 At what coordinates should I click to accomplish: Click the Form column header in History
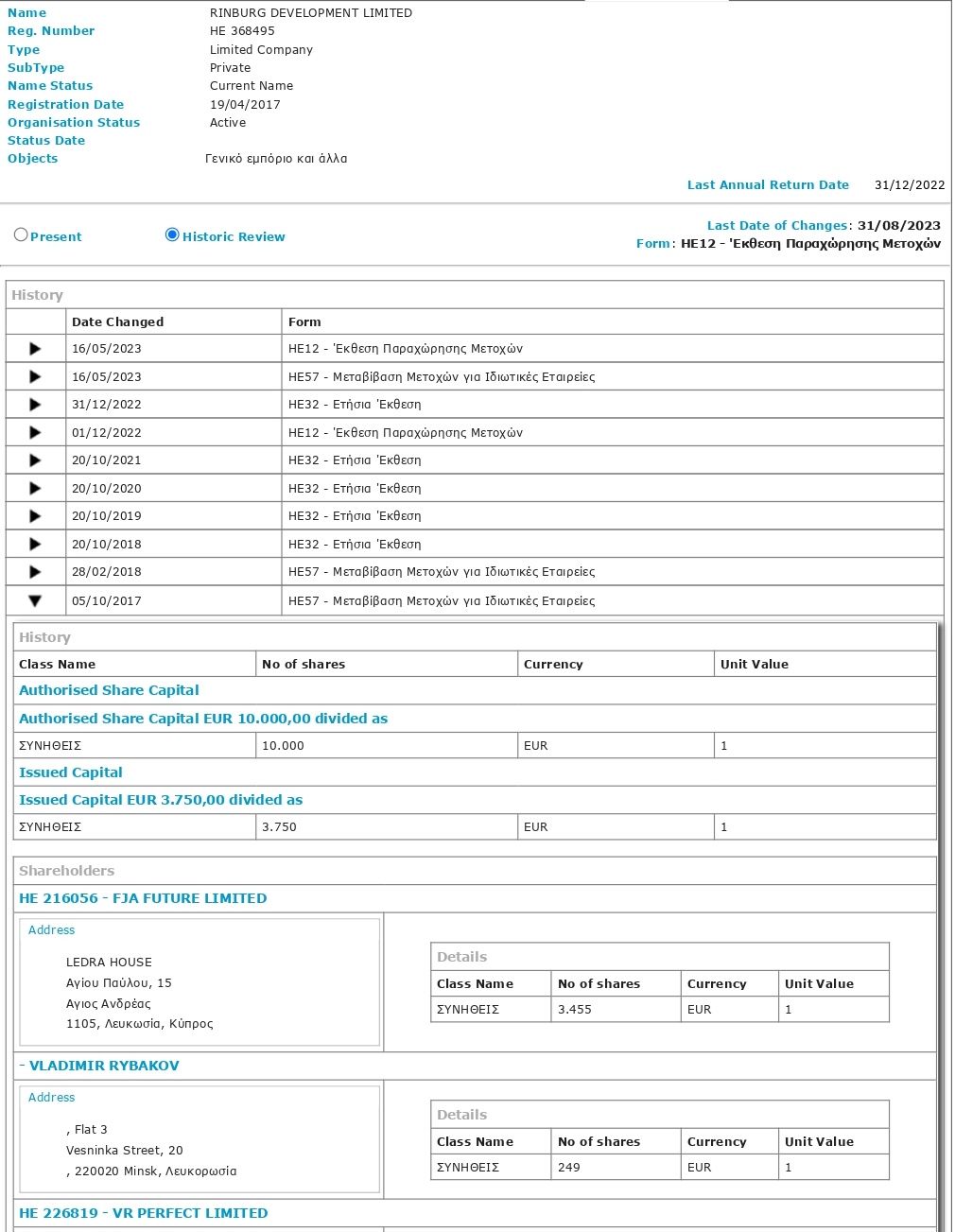304,321
